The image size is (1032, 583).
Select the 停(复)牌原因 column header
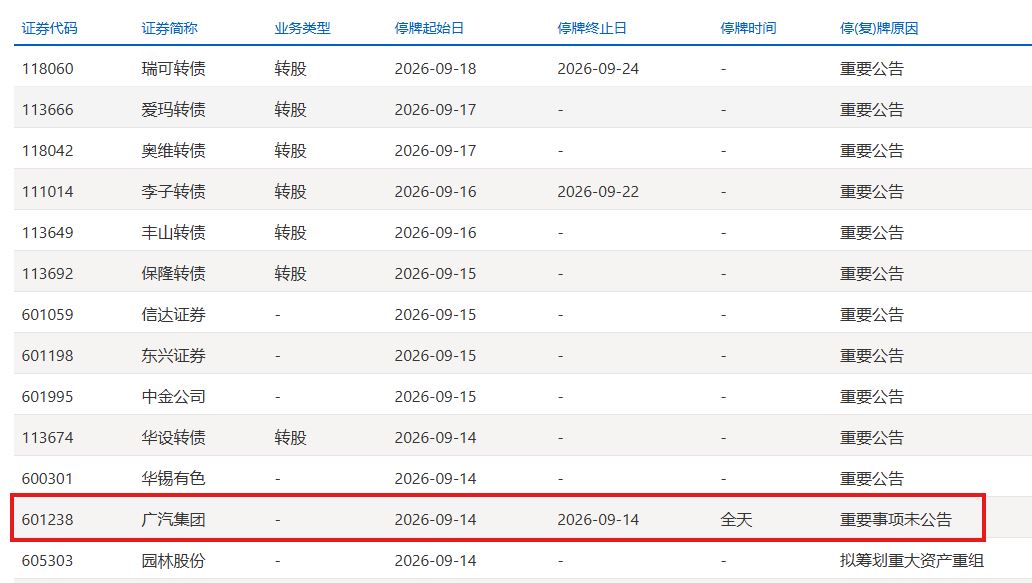(x=879, y=28)
